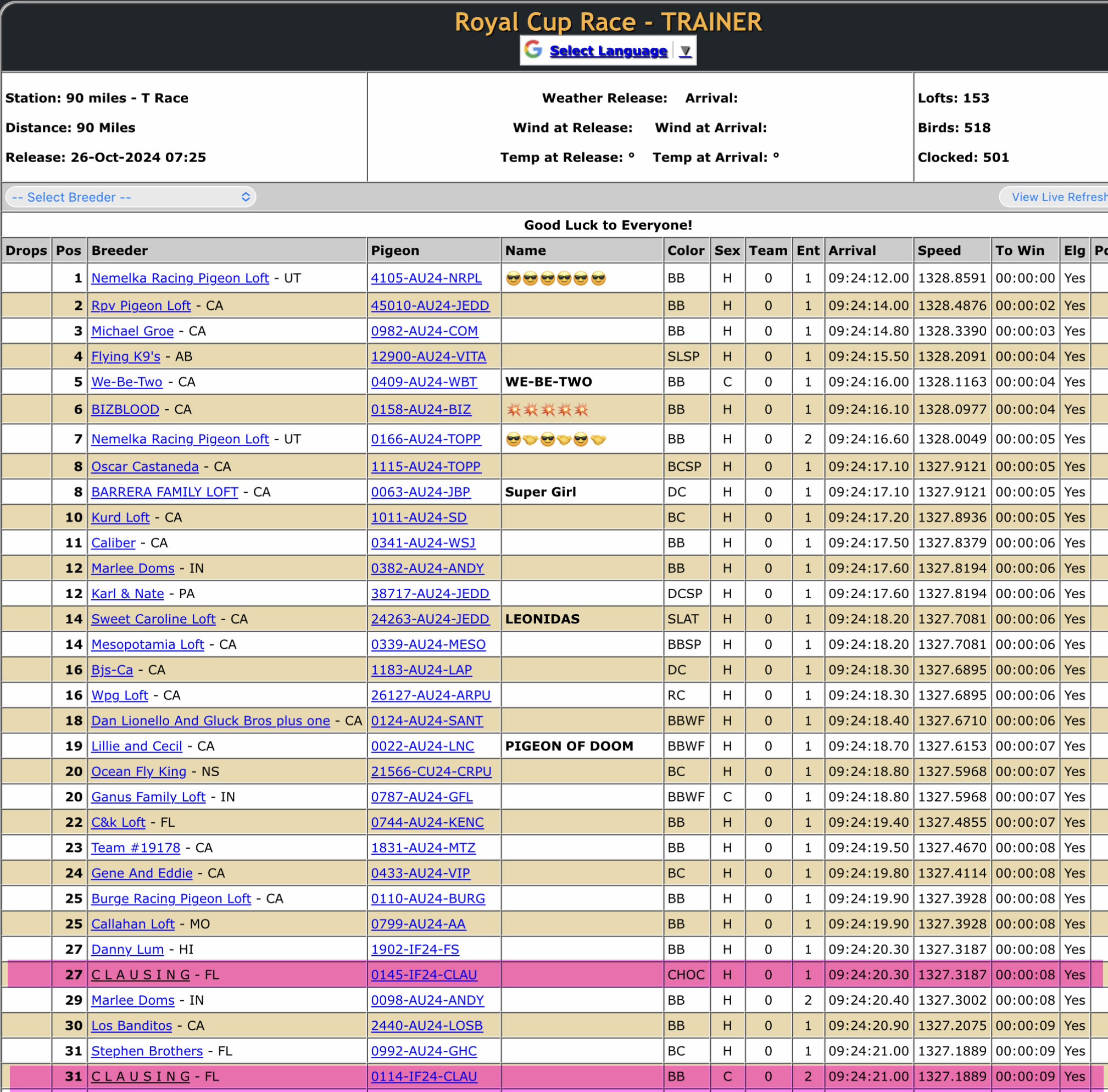Screen dimensions: 1108x1092
Task: Open BARRERA FAMILY LOFT breeder link
Action: pyautogui.click(x=165, y=492)
